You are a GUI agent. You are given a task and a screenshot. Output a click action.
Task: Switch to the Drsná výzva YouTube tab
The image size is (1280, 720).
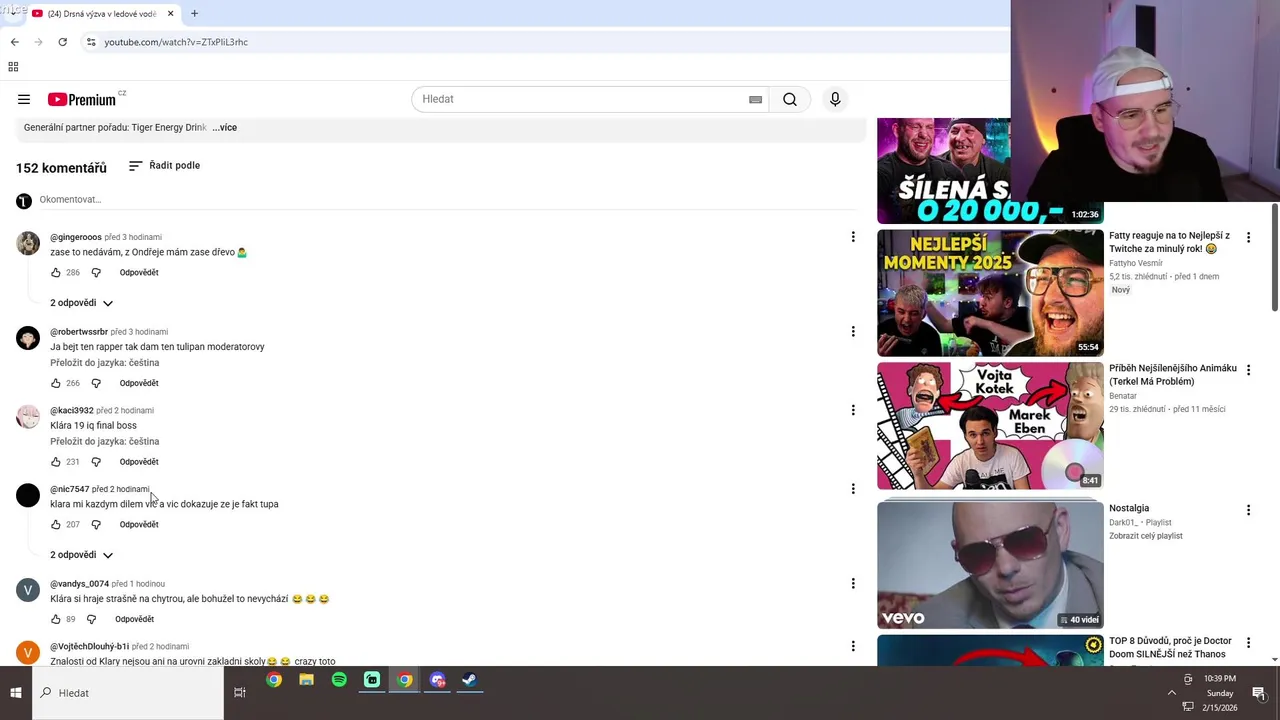100,14
